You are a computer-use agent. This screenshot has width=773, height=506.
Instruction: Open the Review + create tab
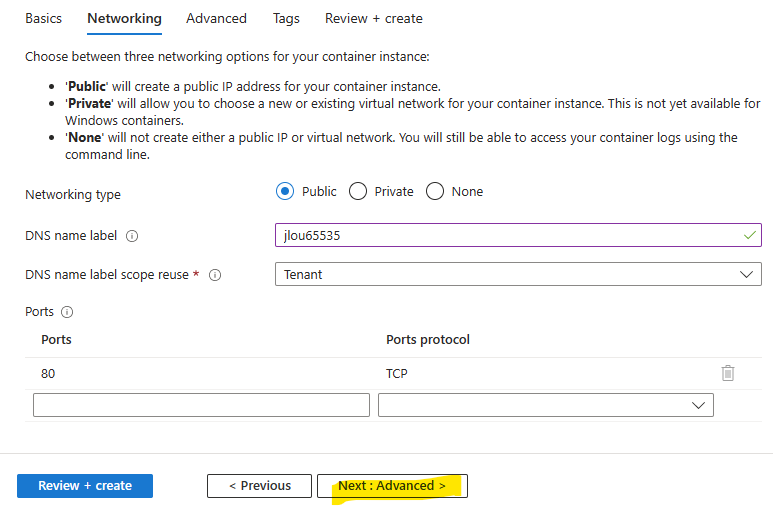(x=374, y=19)
